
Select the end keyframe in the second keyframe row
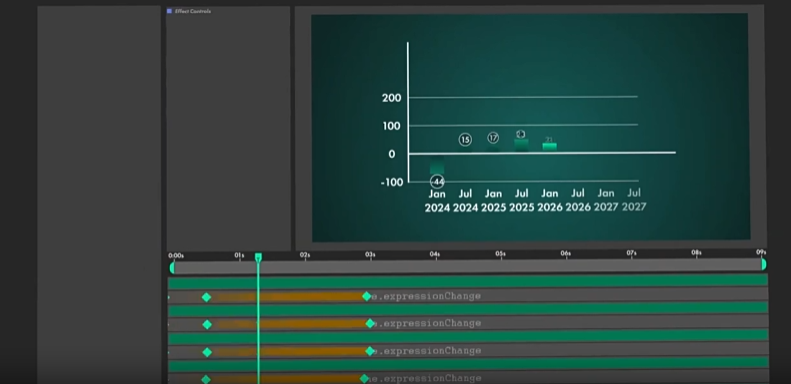370,323
